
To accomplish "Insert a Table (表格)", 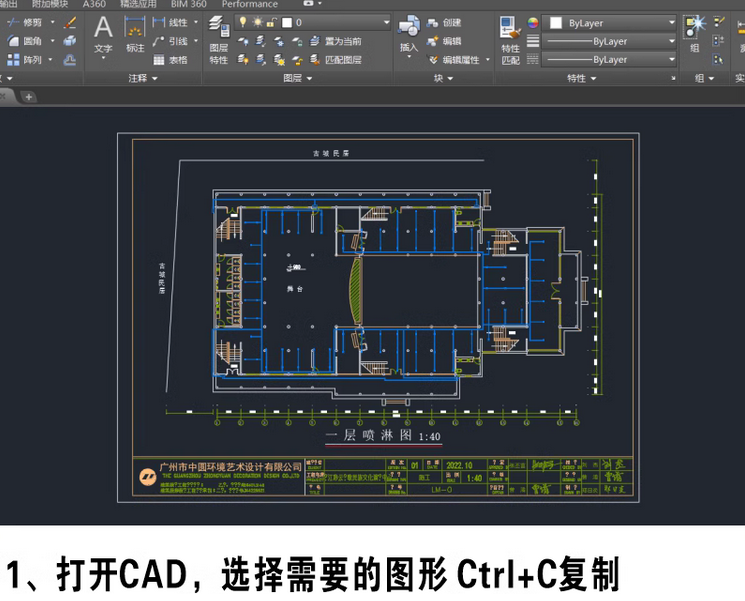I will pos(170,60).
